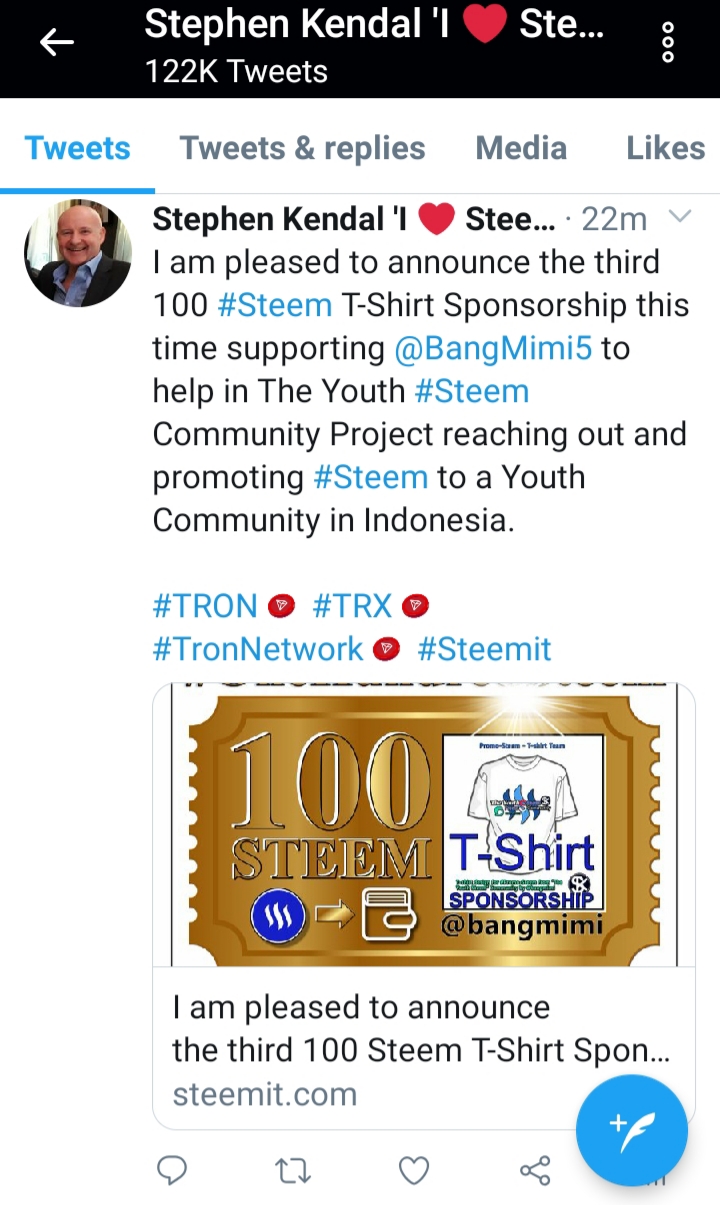Open the Likes tab
Image resolution: width=720 pixels, height=1205 pixels.
tap(665, 148)
